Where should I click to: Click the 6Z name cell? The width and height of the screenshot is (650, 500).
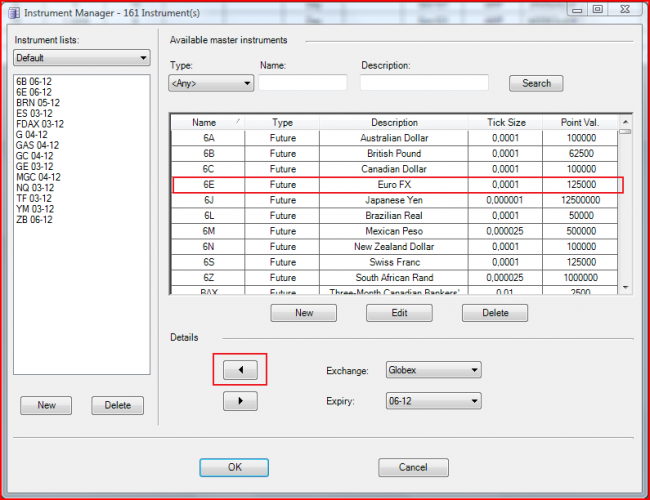208,278
